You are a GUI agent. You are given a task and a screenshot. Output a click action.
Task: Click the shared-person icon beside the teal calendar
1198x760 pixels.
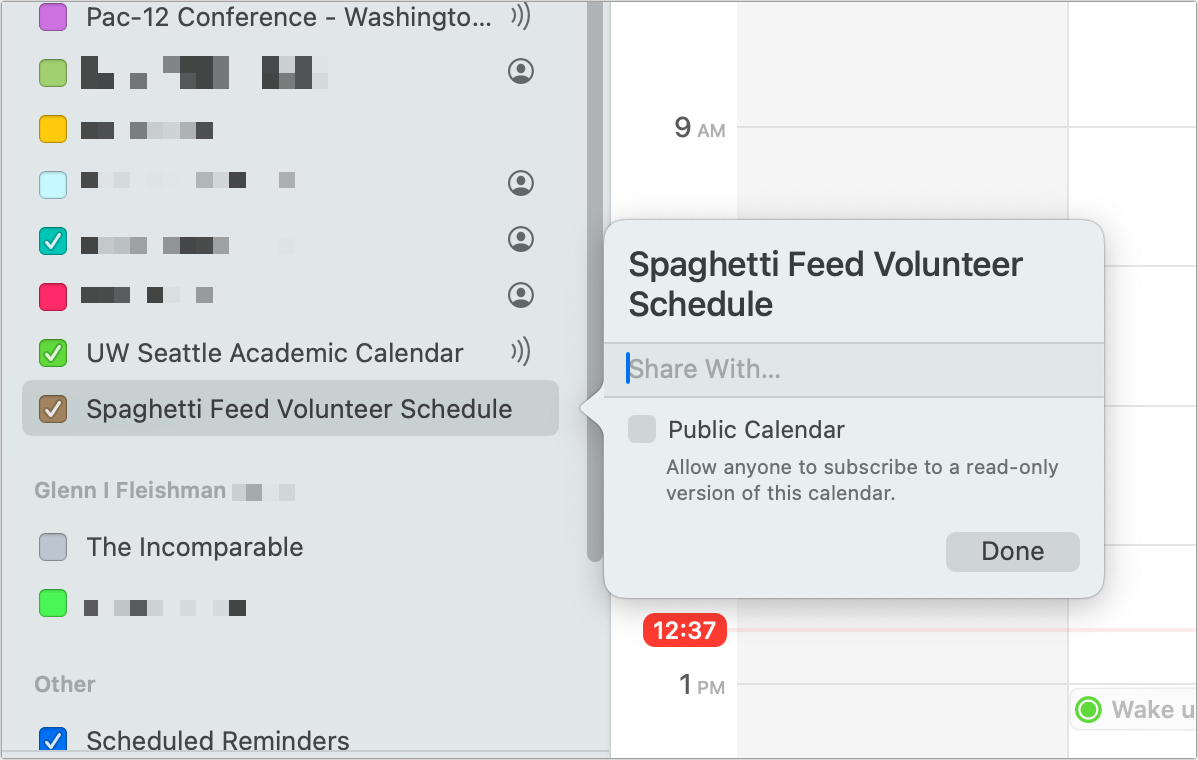521,240
